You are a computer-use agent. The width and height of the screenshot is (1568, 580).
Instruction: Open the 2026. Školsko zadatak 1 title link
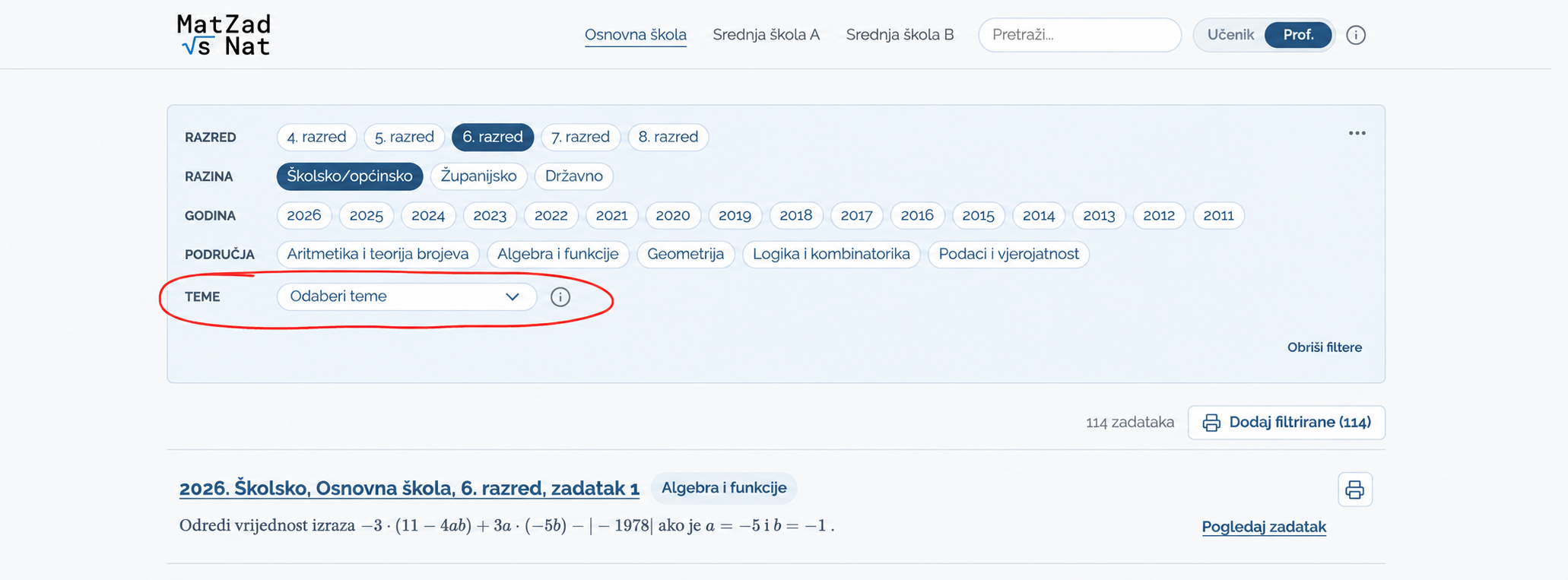409,488
